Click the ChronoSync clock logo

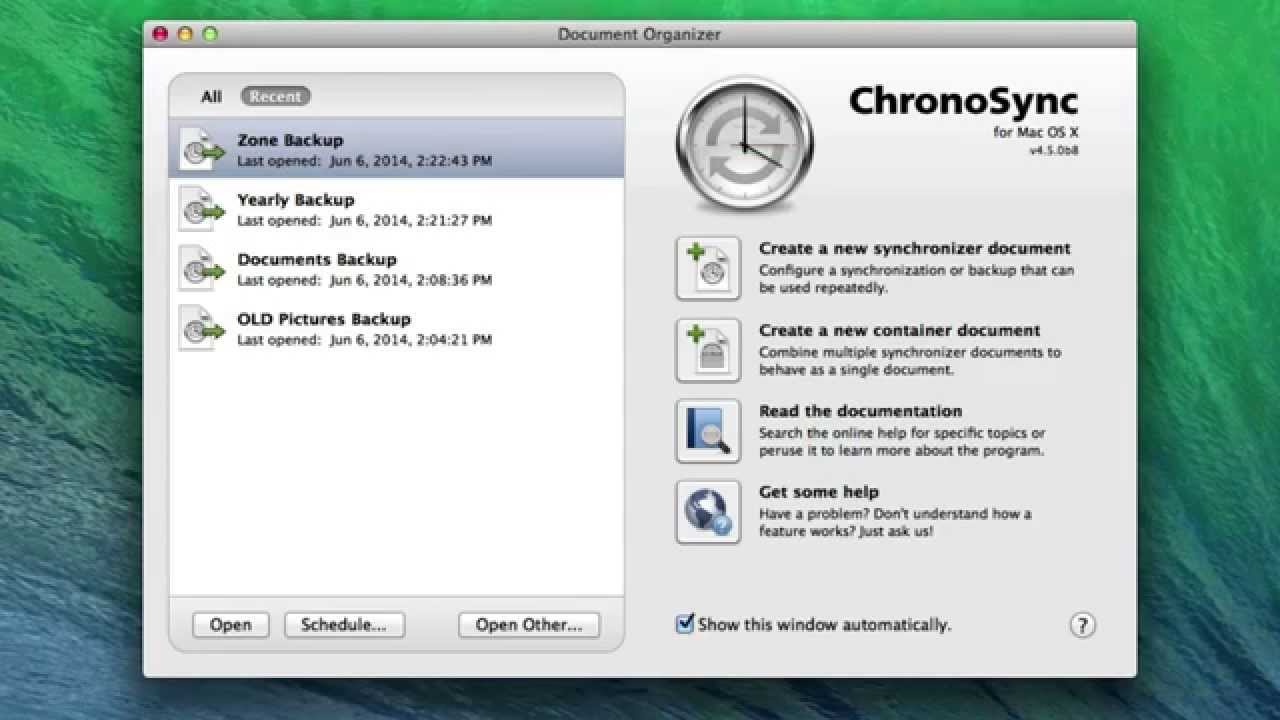point(745,144)
